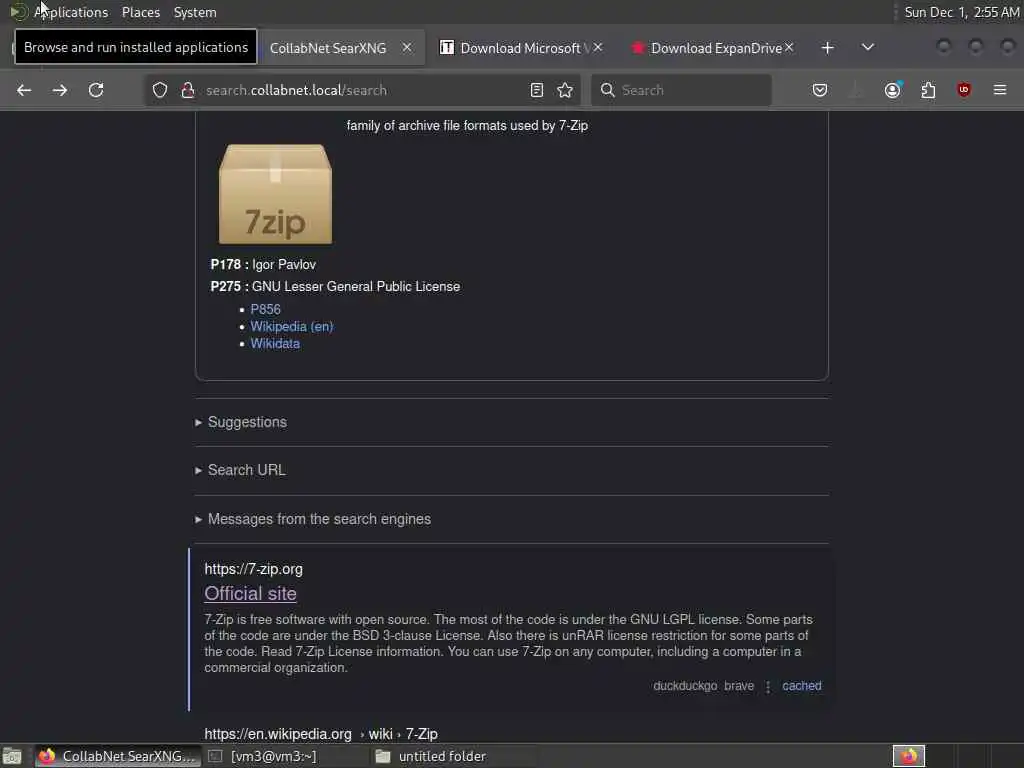Open the uBlock Origin extension
The height and width of the screenshot is (768, 1024).
pyautogui.click(x=964, y=90)
